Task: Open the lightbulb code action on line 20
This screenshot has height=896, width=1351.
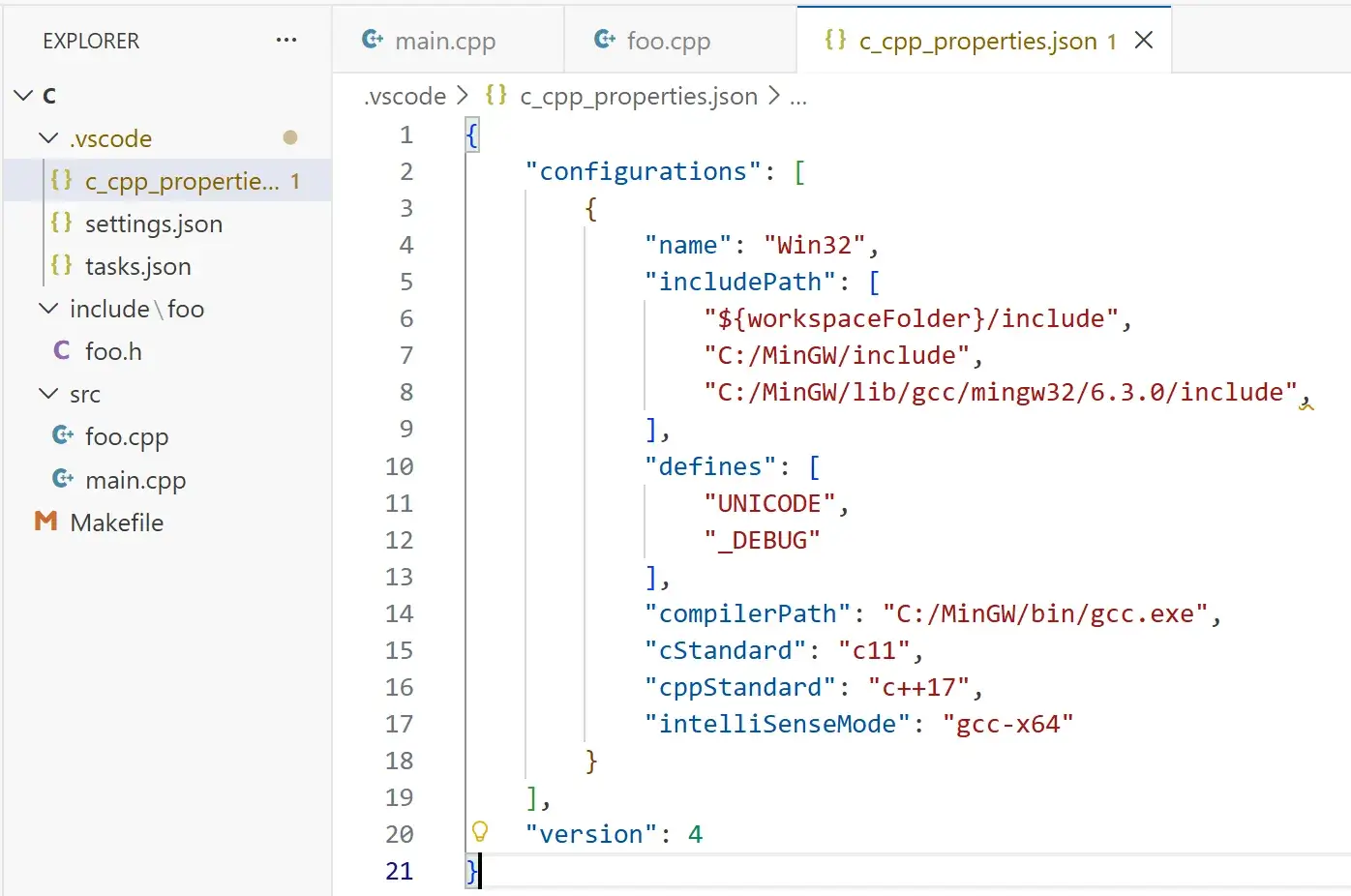Action: pyautogui.click(x=479, y=832)
